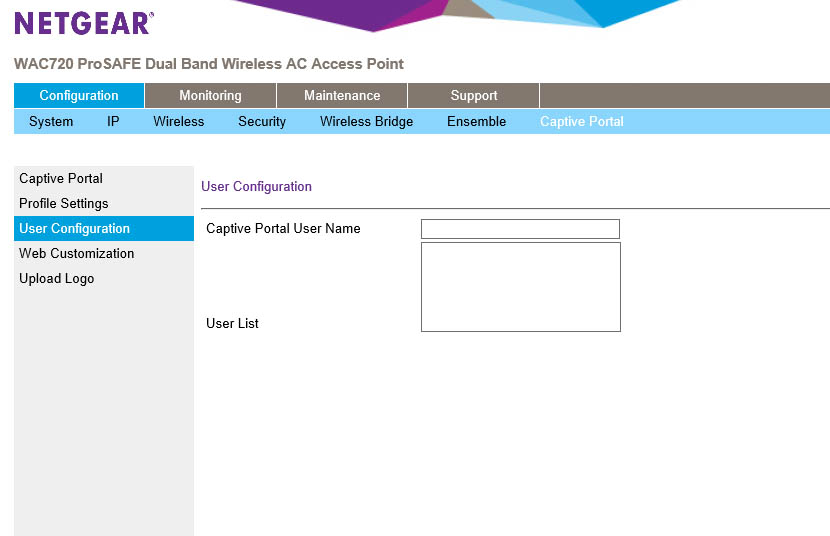The height and width of the screenshot is (536, 830).
Task: Open the IP submenu
Action: [113, 121]
